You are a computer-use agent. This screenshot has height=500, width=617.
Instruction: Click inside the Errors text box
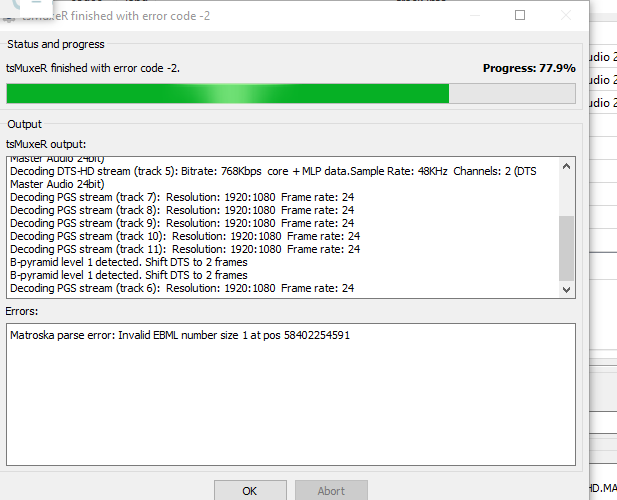coord(291,395)
